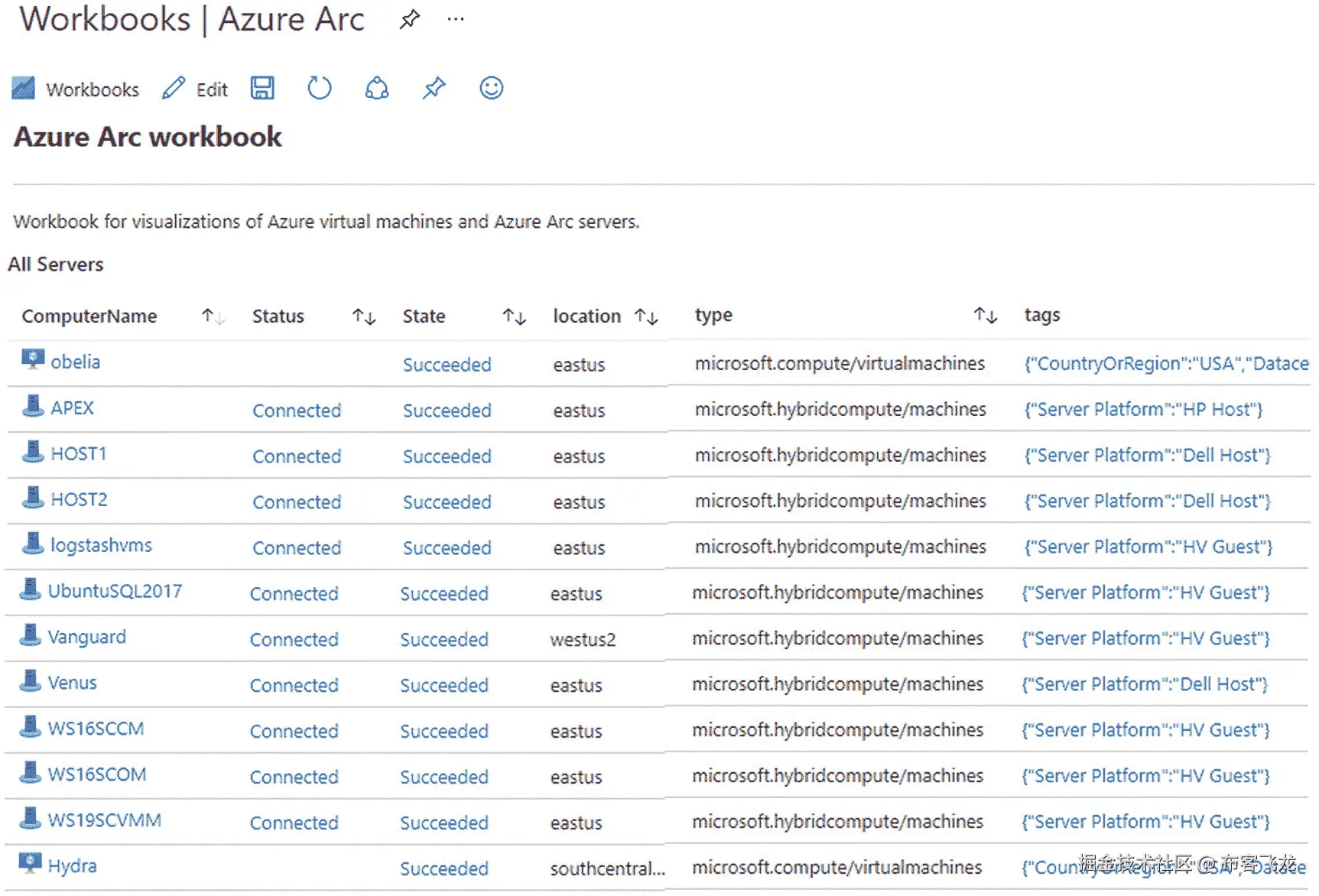The image size is (1319, 896).
Task: Open the obelia virtual machine link
Action: (x=75, y=362)
